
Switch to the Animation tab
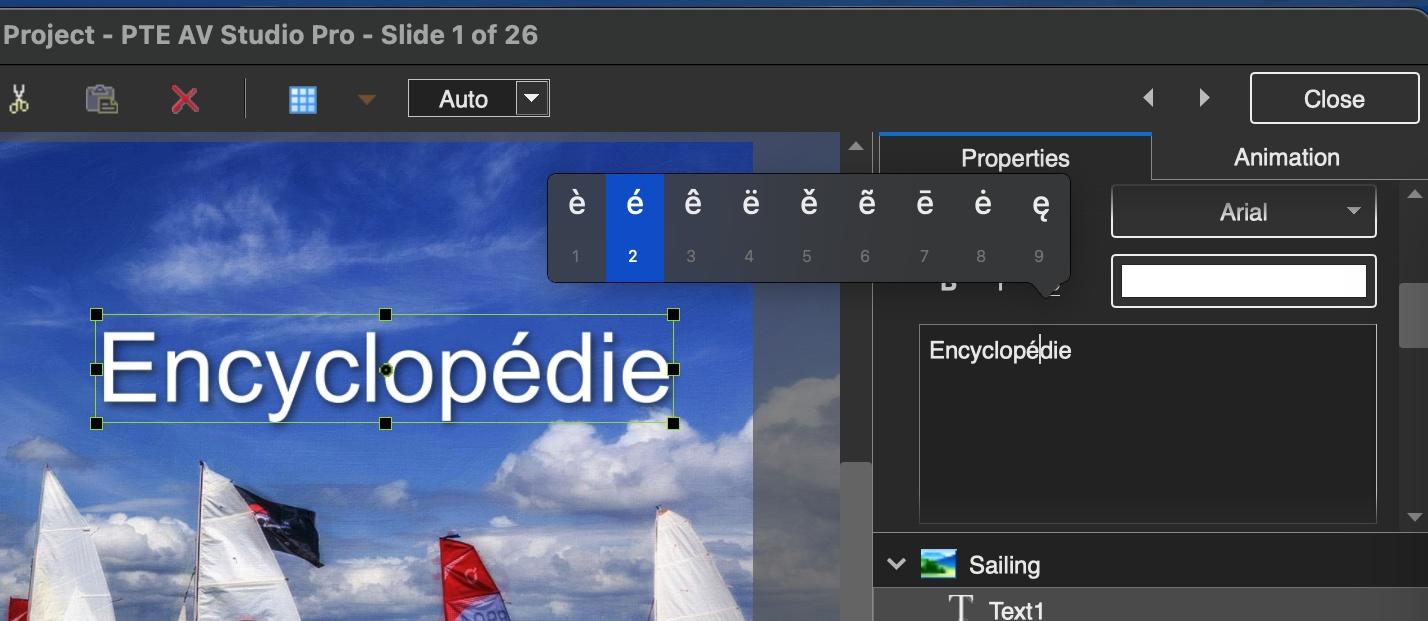point(1287,157)
